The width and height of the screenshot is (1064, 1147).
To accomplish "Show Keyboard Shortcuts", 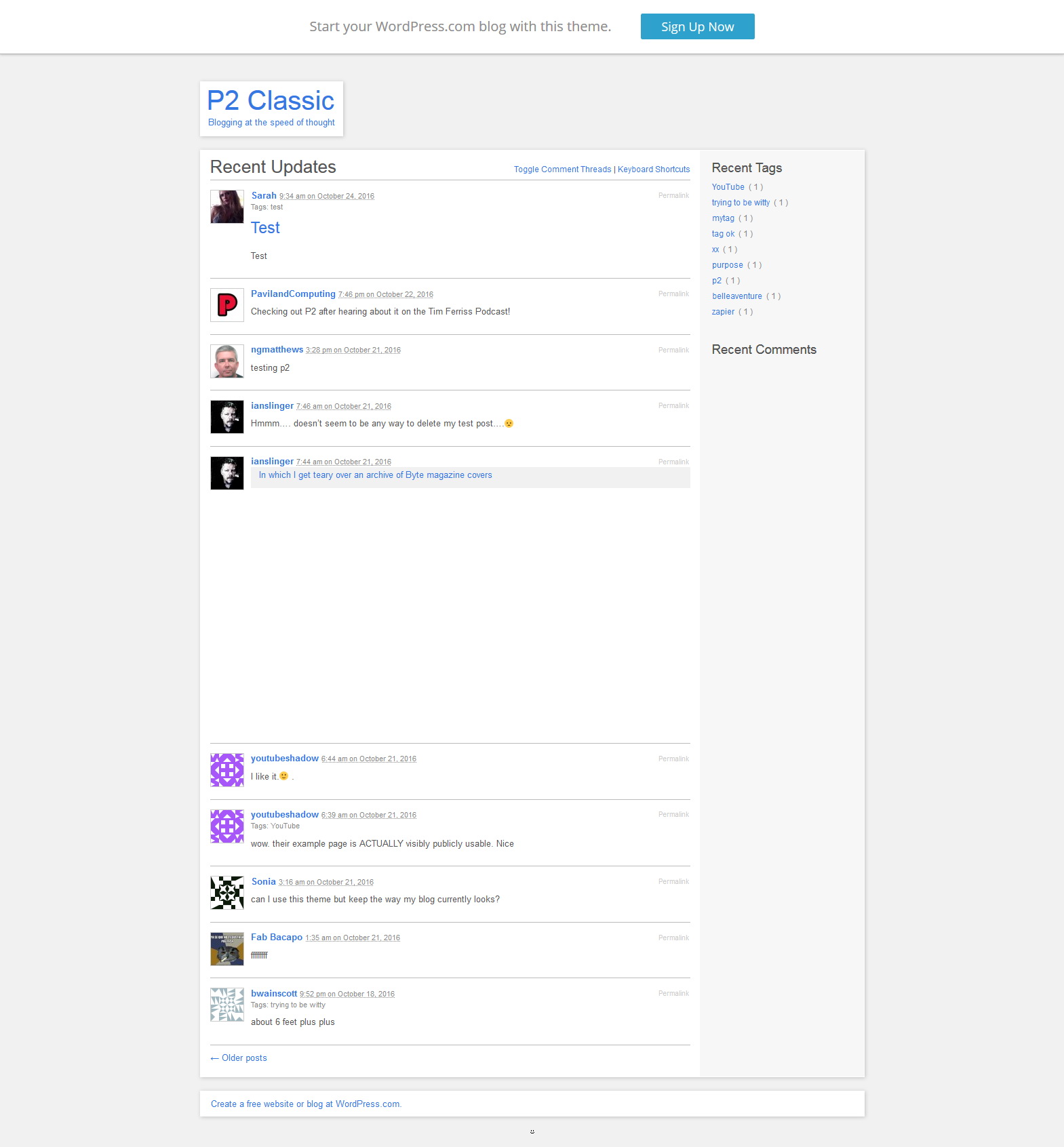I will point(654,169).
